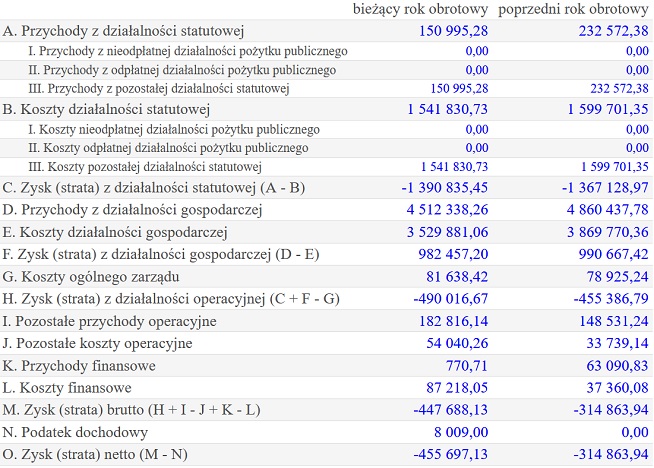This screenshot has width=654, height=468.
Task: Click label 'H. Zysk (strata) z działalności operacyjnej'
Action: [x=133, y=299]
